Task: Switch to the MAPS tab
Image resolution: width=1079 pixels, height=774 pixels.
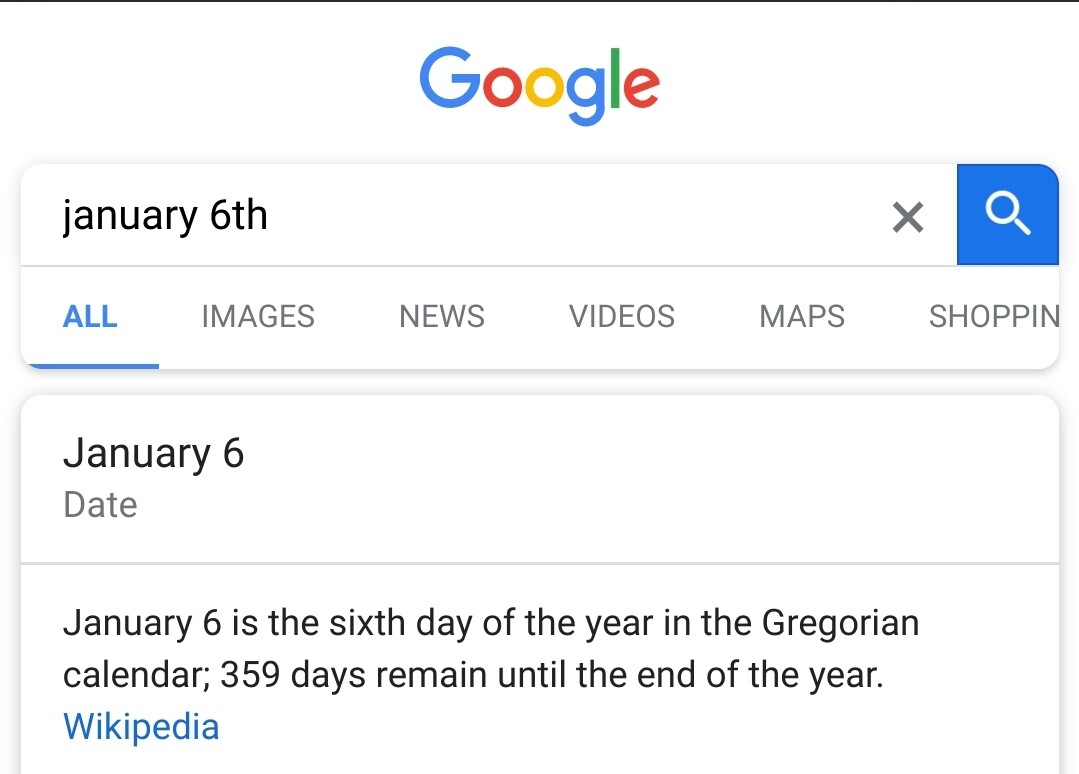Action: (x=802, y=317)
